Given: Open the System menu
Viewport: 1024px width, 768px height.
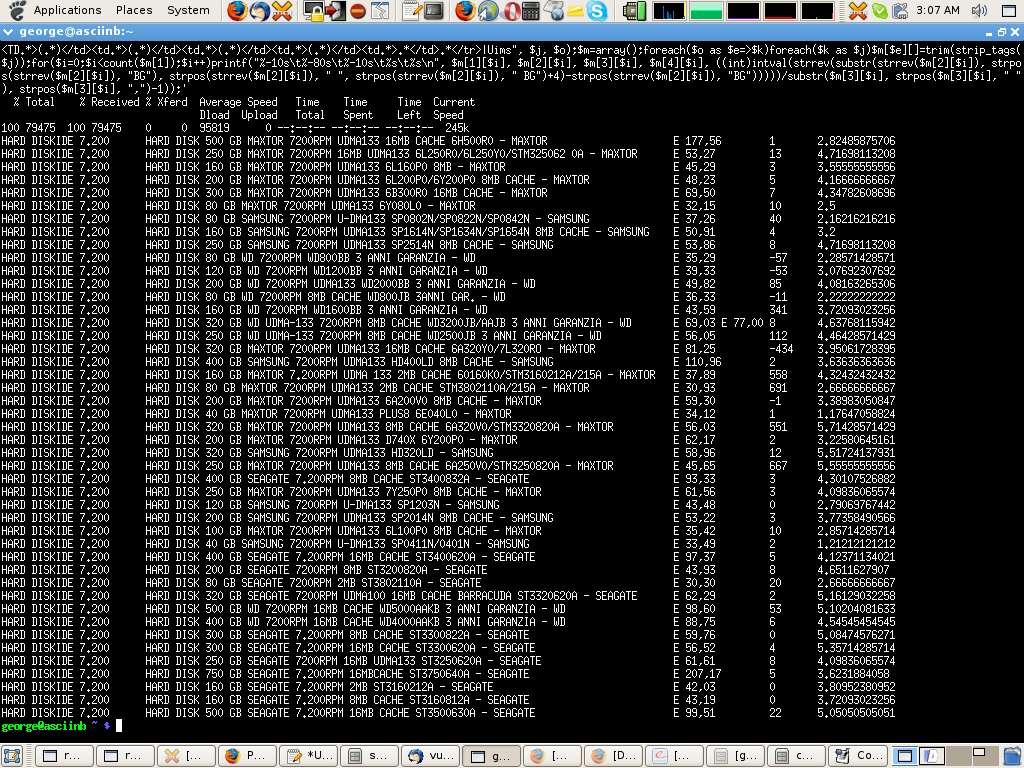Looking at the screenshot, I should pos(188,10).
